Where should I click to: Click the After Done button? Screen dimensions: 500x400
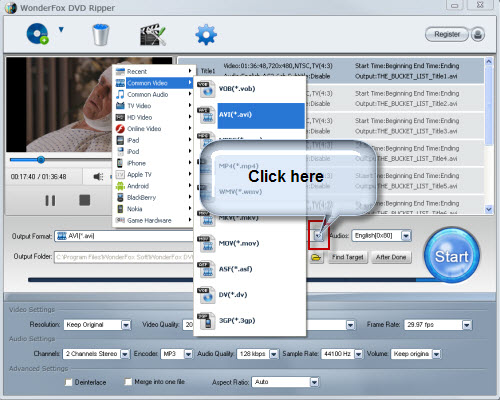[391, 257]
